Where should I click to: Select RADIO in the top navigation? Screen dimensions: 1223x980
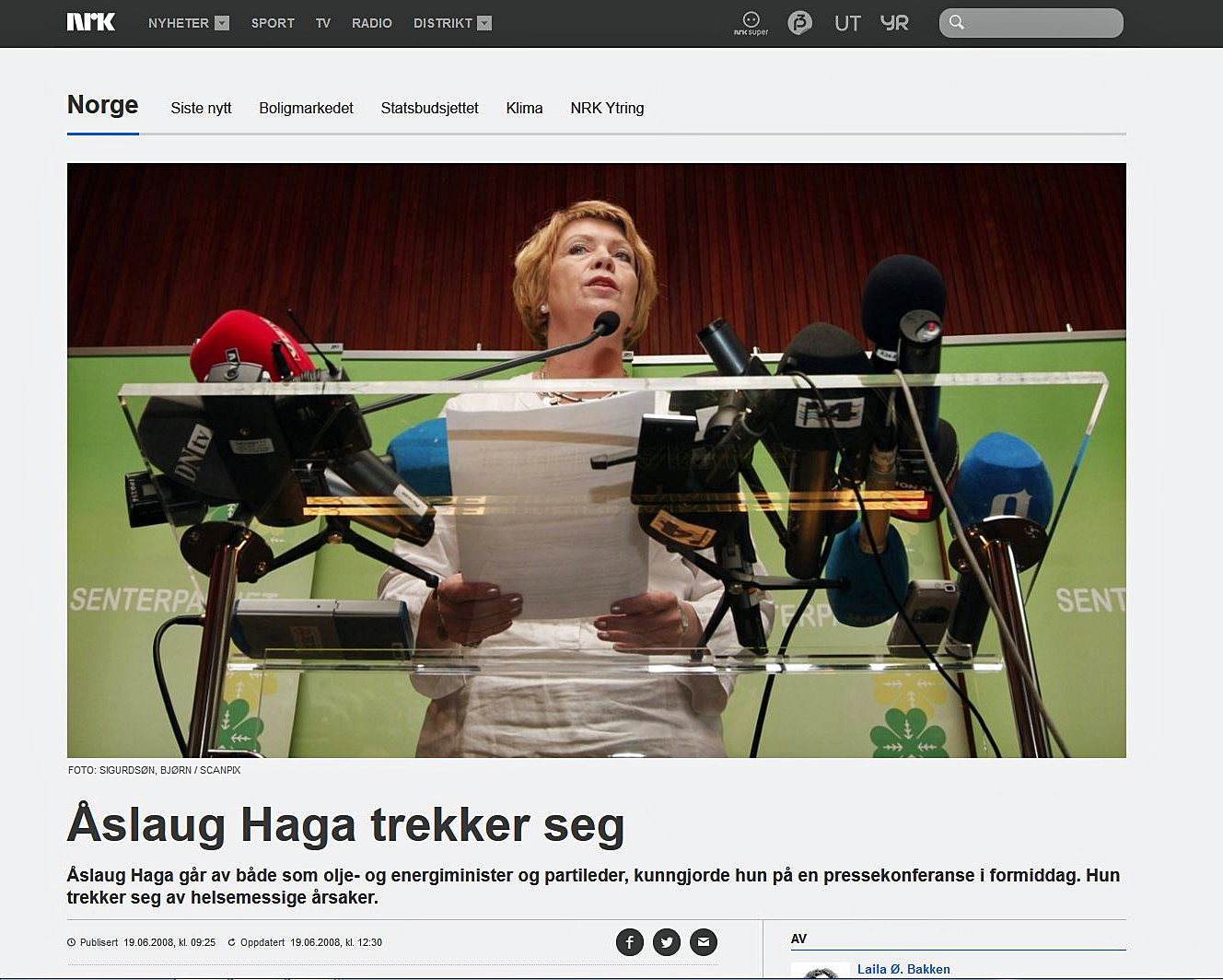(371, 23)
